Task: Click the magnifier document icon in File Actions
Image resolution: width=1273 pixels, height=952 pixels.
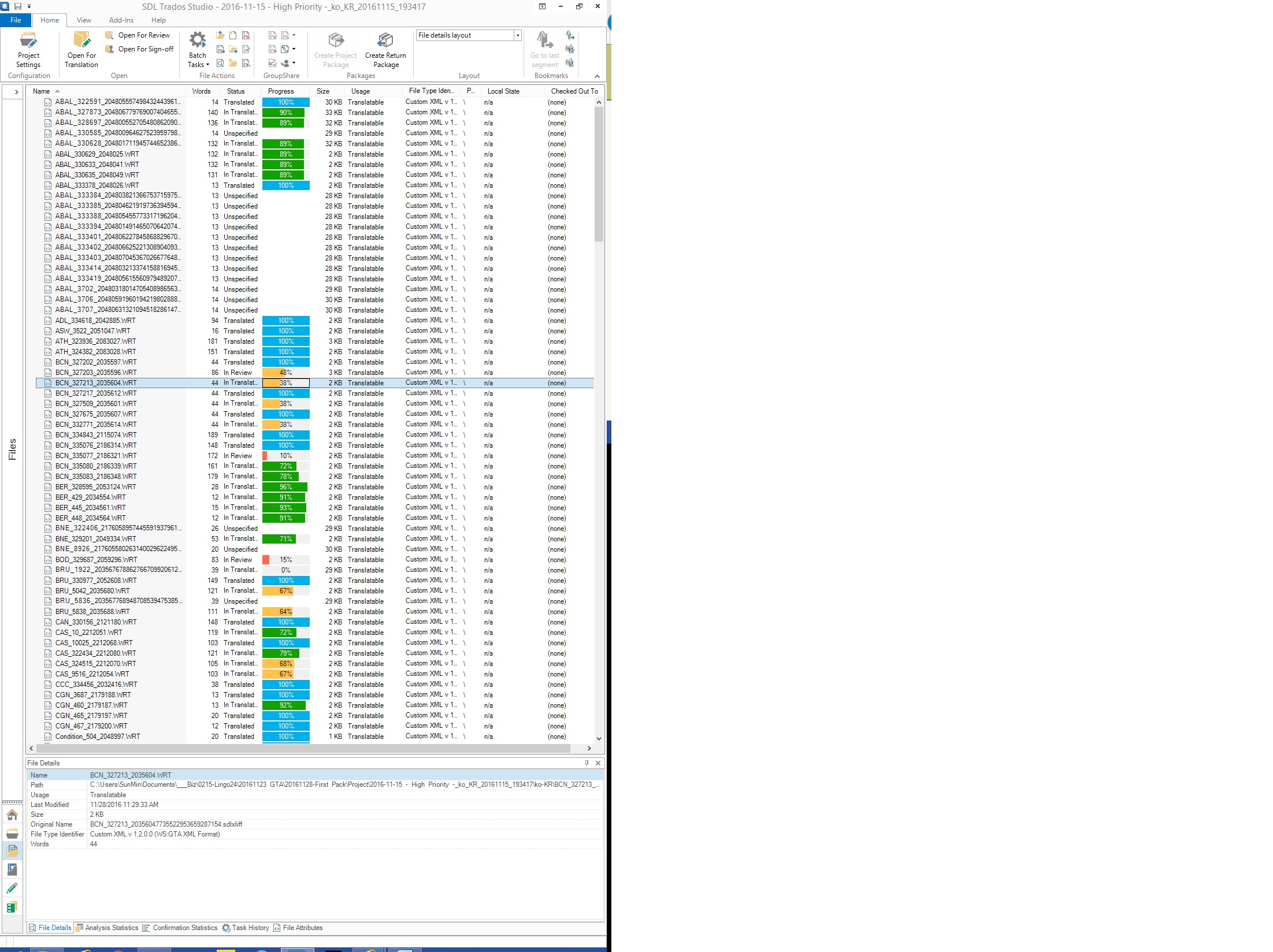Action: click(220, 63)
